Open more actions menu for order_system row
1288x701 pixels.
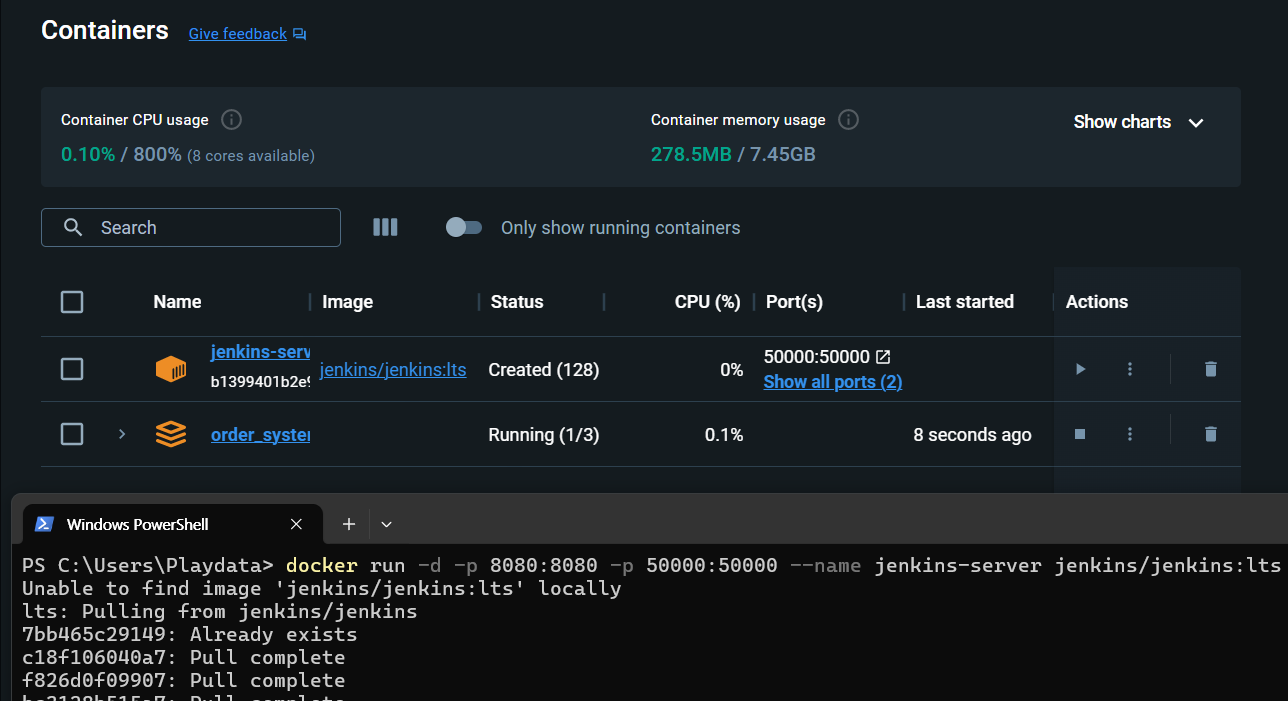click(1130, 434)
